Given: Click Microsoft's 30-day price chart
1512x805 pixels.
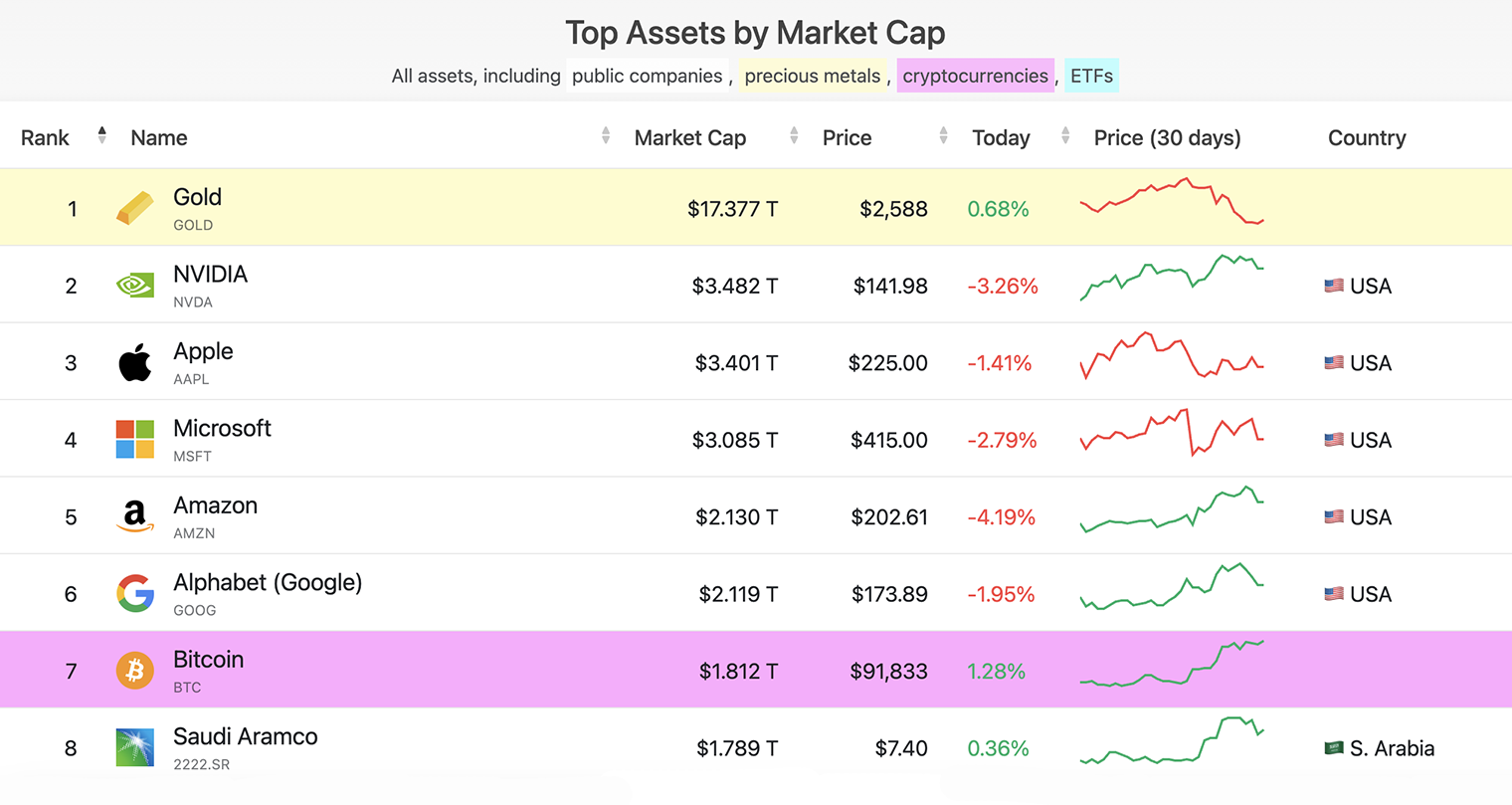Looking at the screenshot, I should click(1172, 431).
